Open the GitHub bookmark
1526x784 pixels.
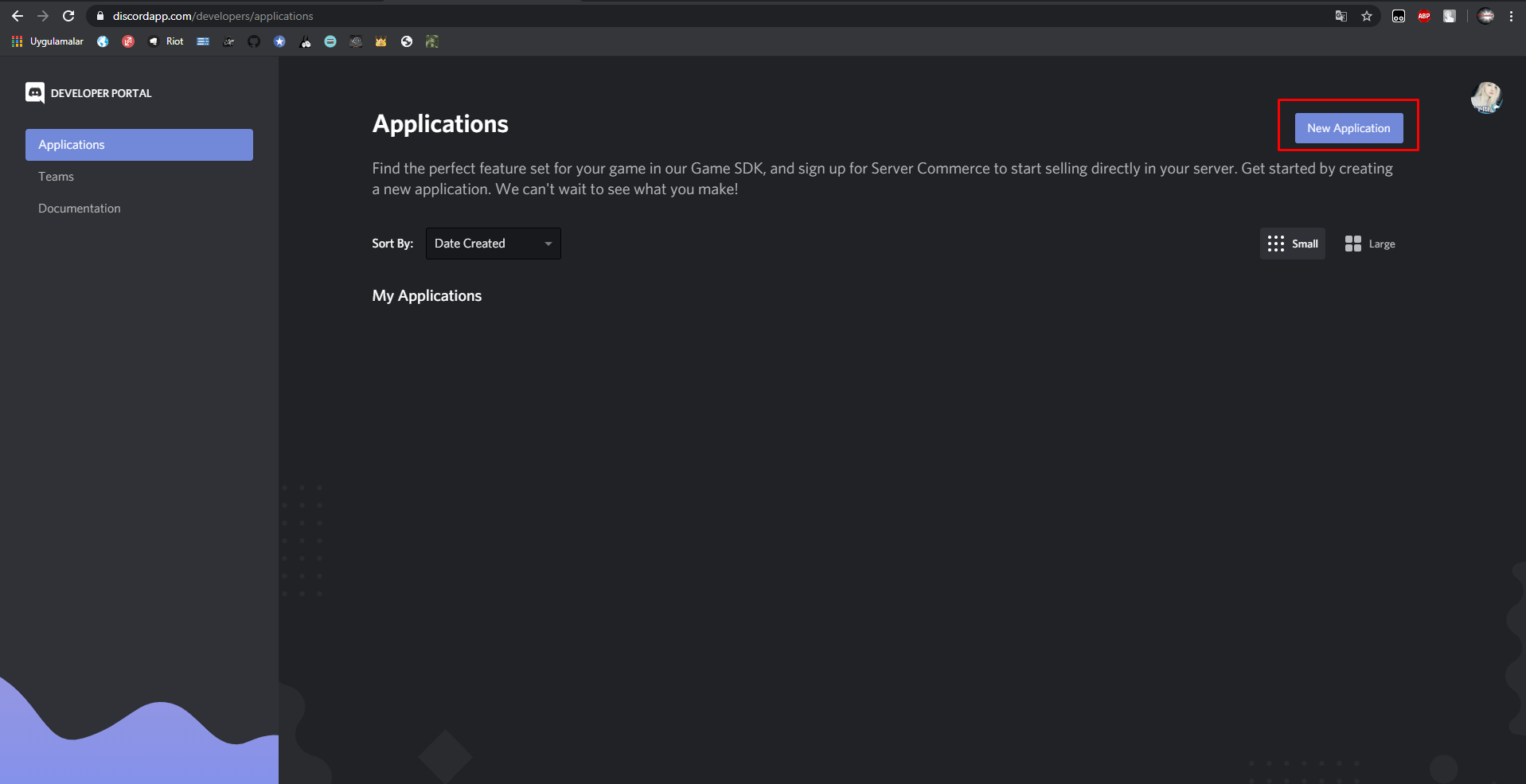tap(254, 41)
